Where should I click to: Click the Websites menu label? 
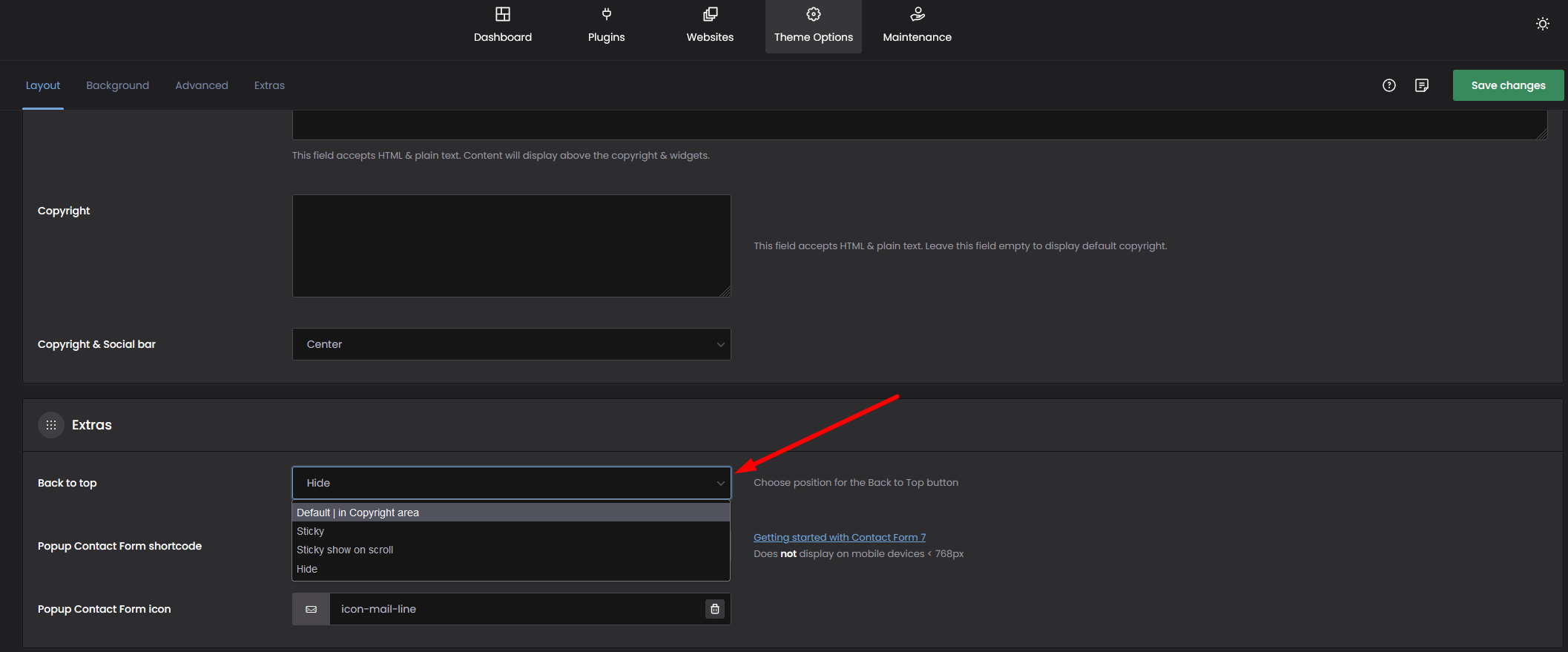coord(710,37)
